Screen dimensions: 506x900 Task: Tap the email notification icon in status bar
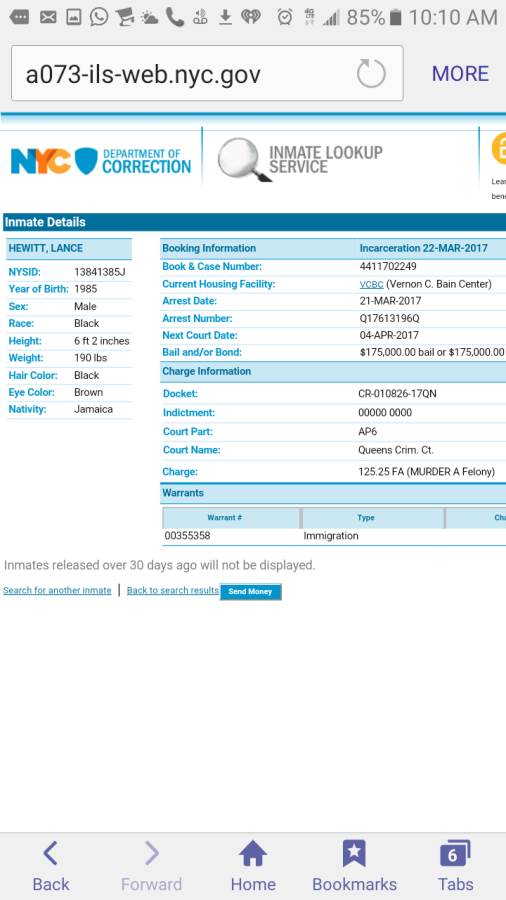click(48, 18)
